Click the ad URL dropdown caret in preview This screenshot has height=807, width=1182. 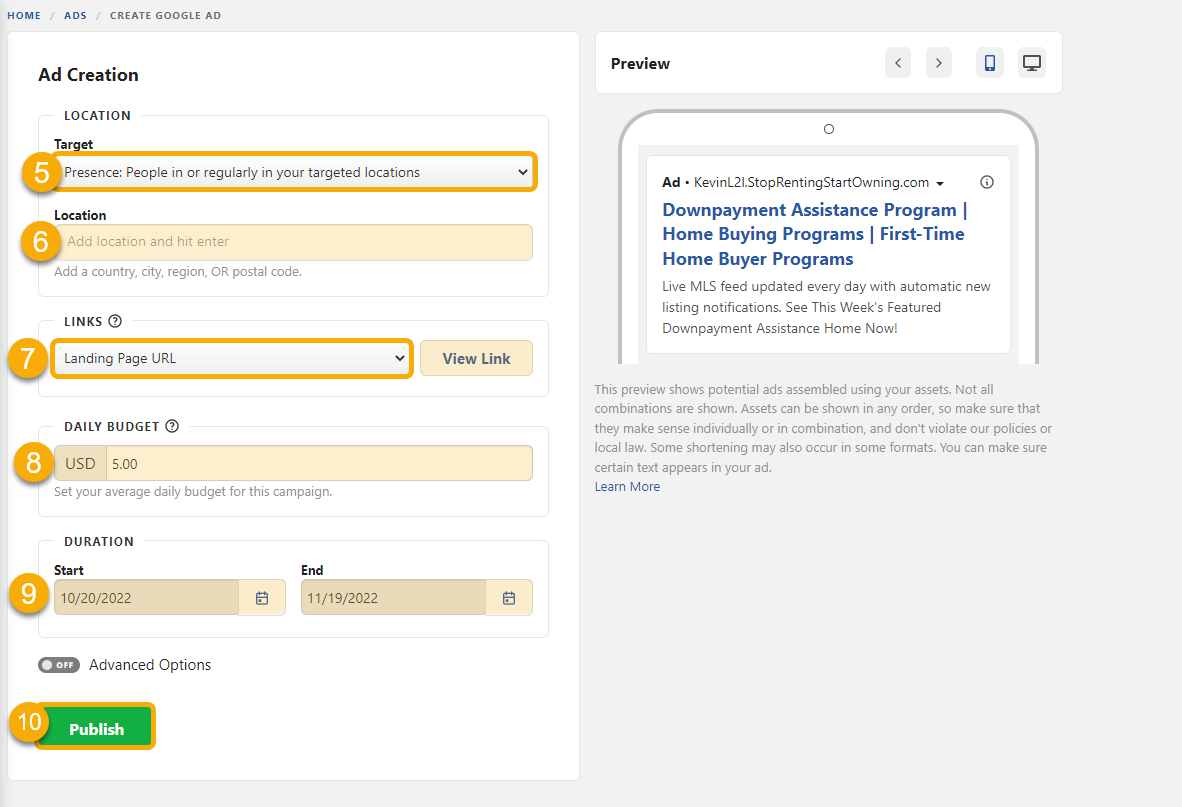[940, 184]
